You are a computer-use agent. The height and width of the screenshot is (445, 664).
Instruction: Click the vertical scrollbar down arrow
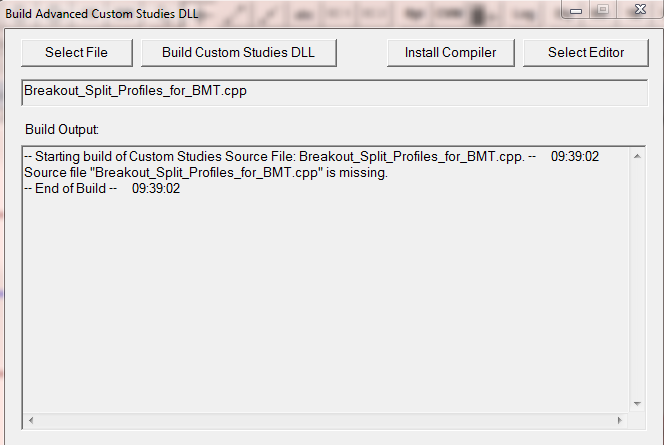pyautogui.click(x=638, y=403)
